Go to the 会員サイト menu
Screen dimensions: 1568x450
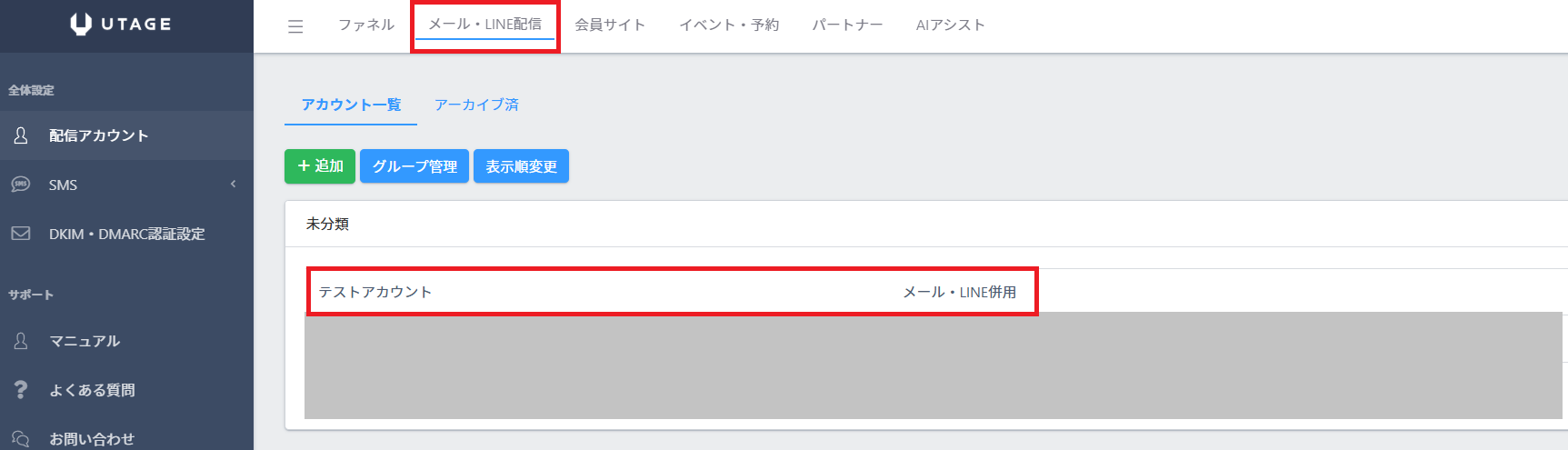click(x=610, y=25)
